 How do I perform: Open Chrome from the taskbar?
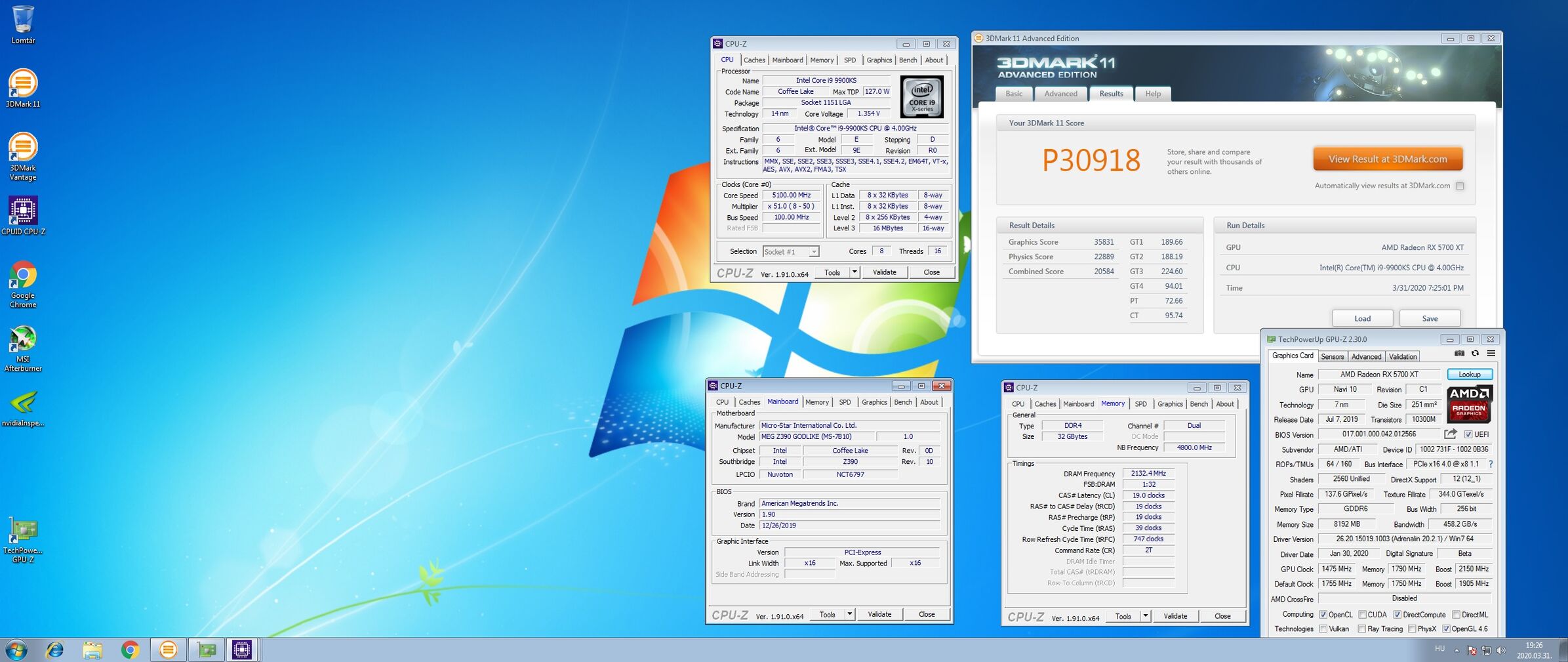point(130,650)
